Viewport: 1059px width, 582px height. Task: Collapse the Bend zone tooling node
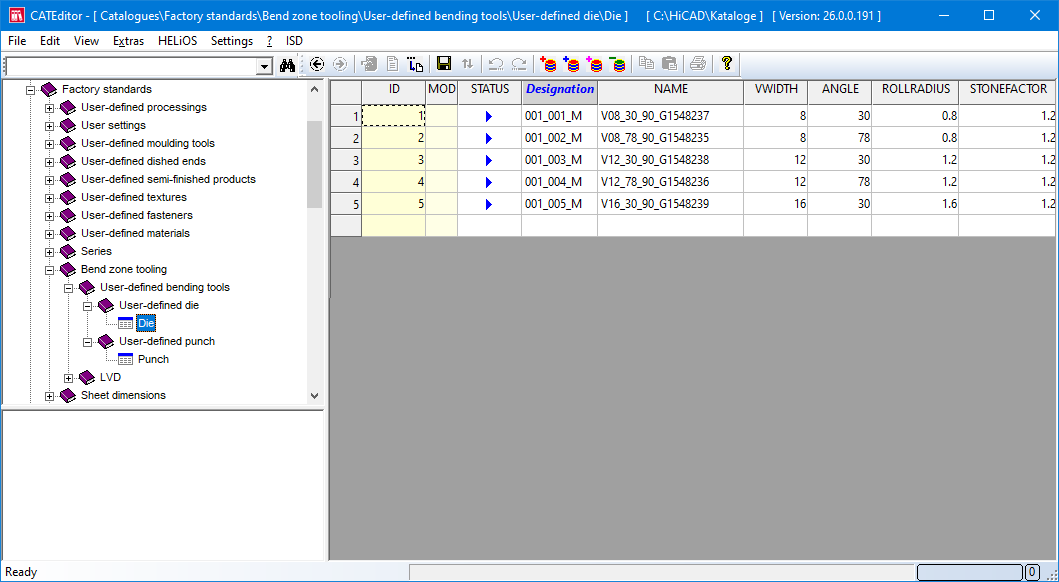tap(49, 270)
